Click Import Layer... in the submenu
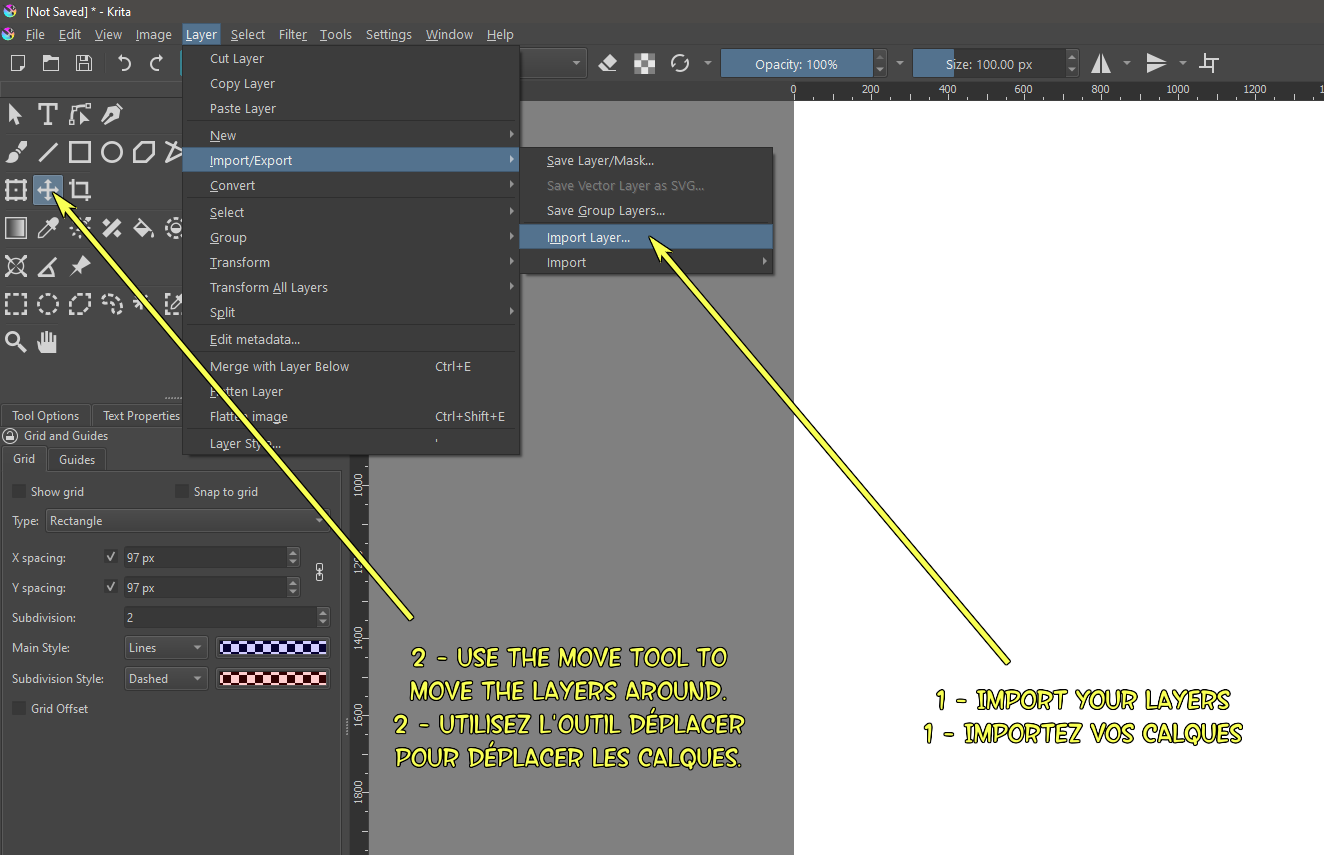 (x=588, y=238)
